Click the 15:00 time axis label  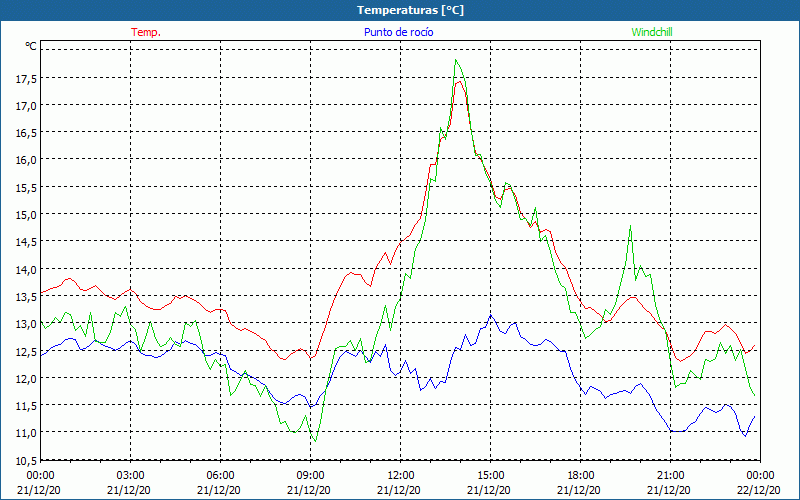point(490,476)
